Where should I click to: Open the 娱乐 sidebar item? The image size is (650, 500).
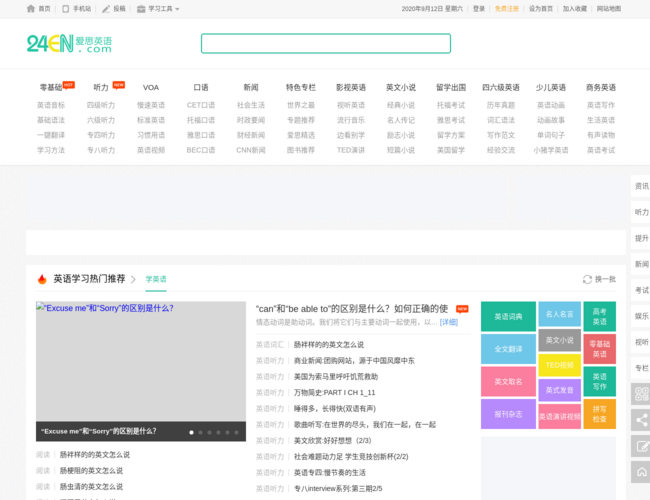point(641,316)
